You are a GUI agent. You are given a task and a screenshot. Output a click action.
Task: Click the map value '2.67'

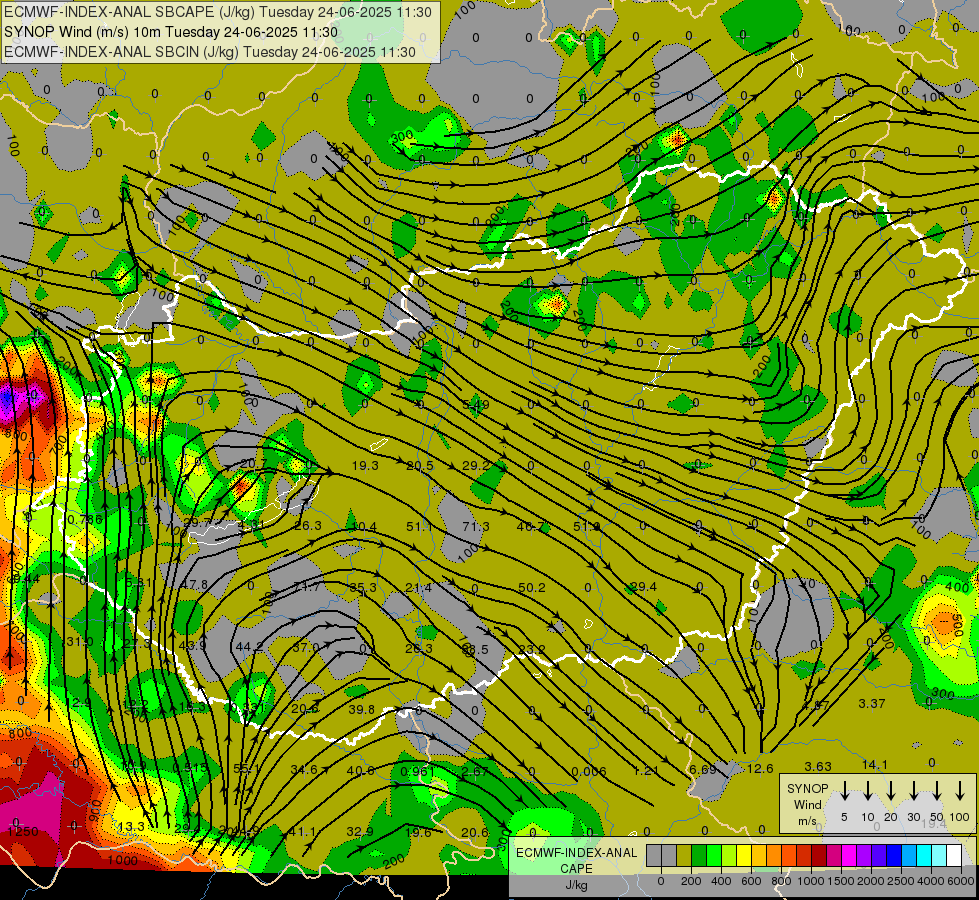pyautogui.click(x=475, y=771)
